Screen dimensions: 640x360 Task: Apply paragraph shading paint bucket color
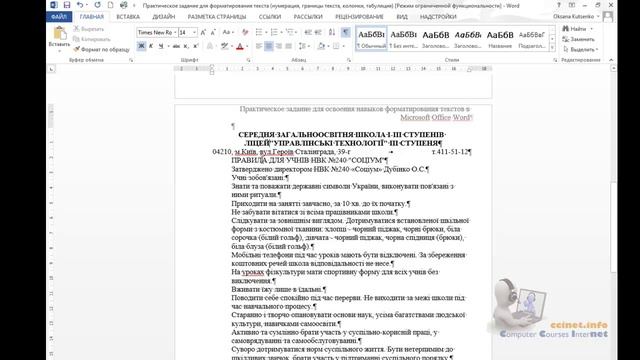click(321, 46)
